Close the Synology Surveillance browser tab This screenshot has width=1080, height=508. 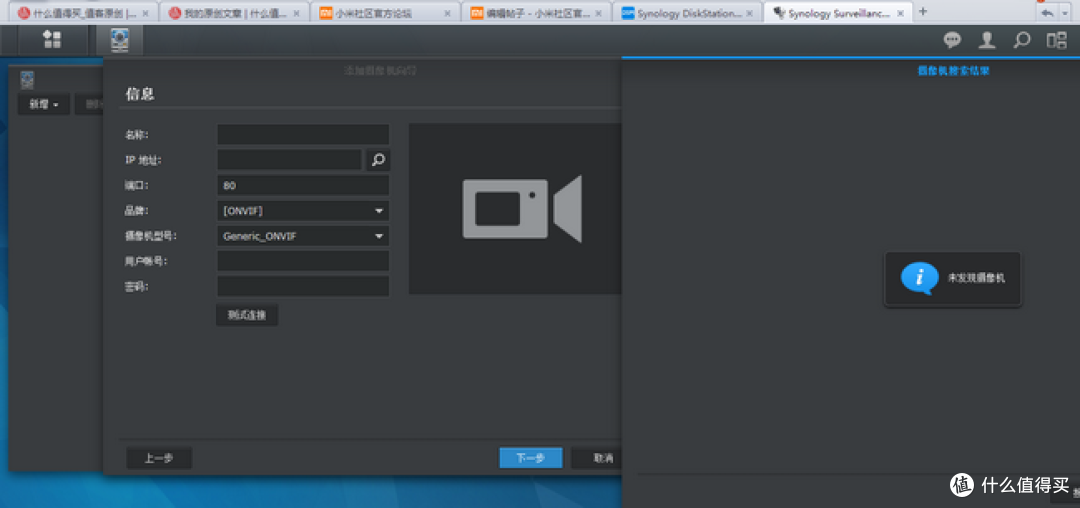(901, 13)
